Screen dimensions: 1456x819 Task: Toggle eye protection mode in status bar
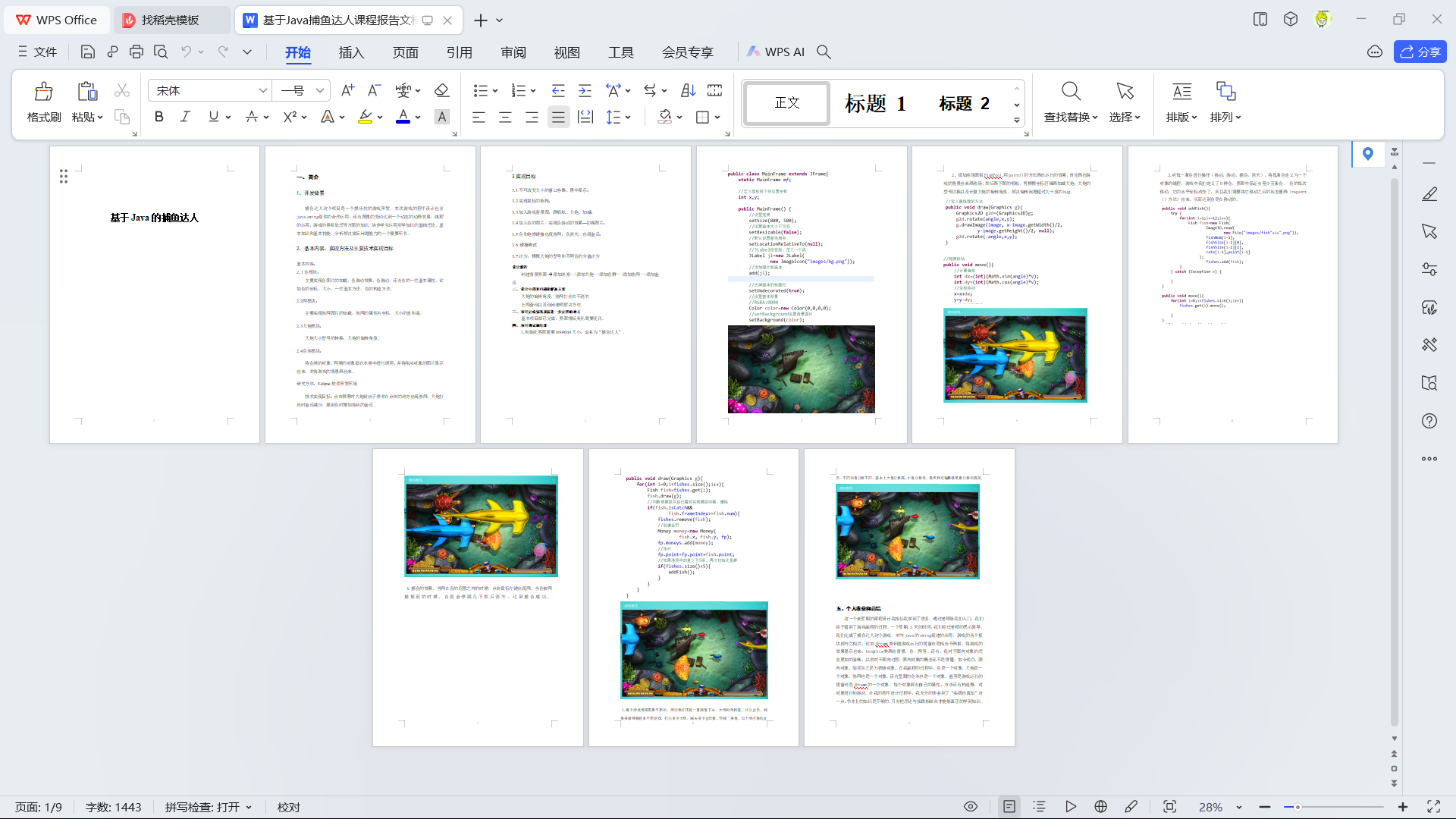click(x=970, y=807)
